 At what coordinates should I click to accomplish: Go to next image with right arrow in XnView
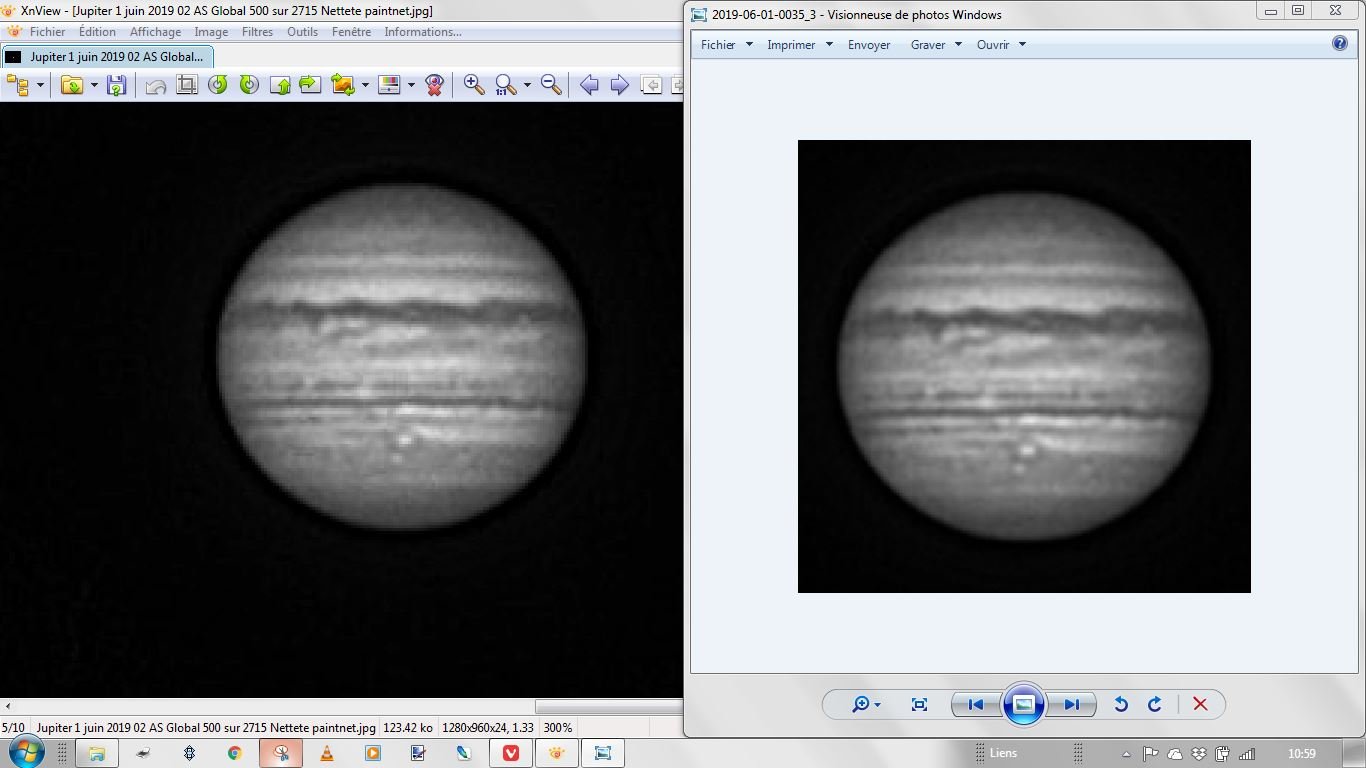coord(620,85)
